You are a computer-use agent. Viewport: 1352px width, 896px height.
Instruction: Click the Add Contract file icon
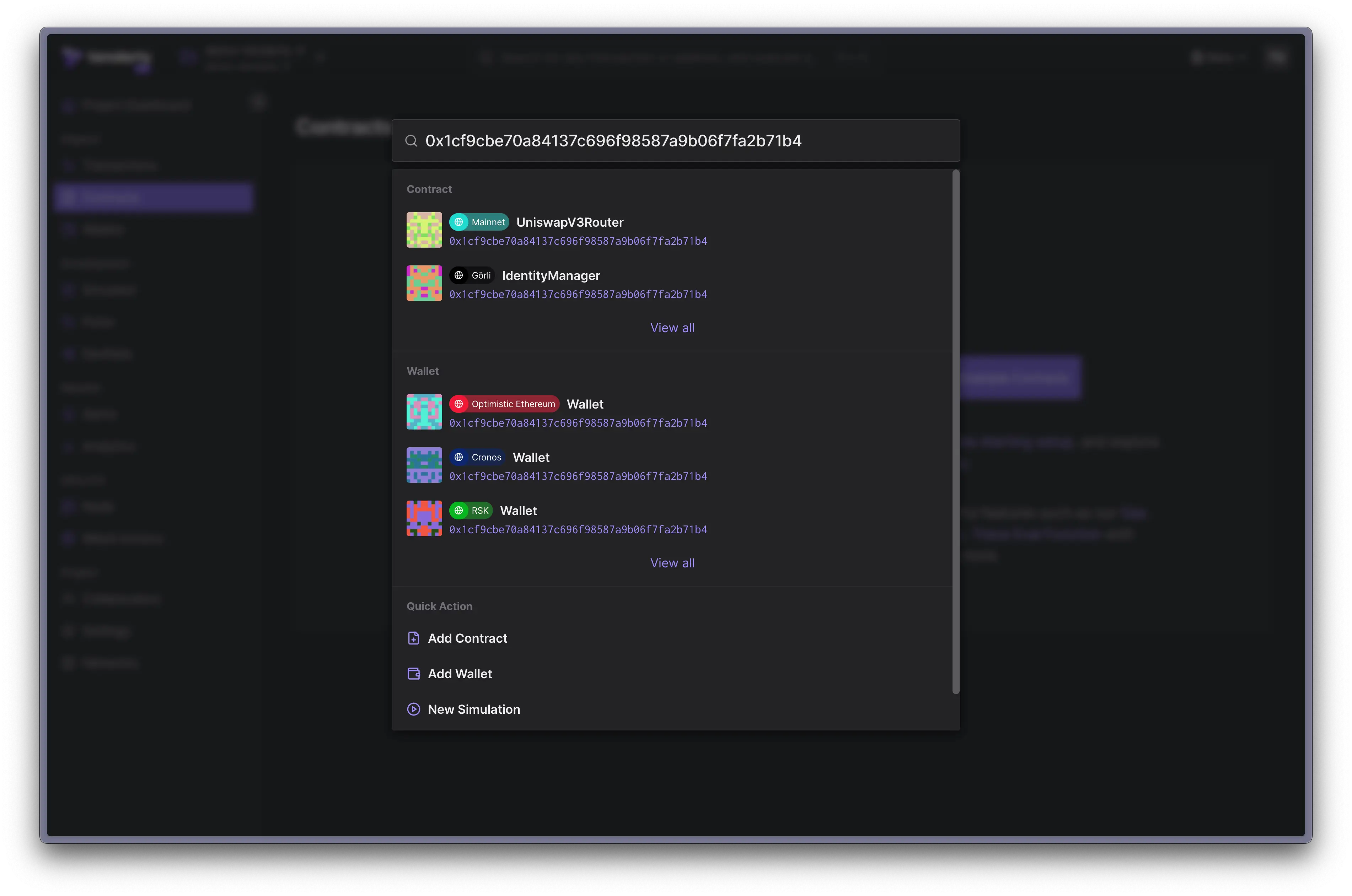click(413, 638)
